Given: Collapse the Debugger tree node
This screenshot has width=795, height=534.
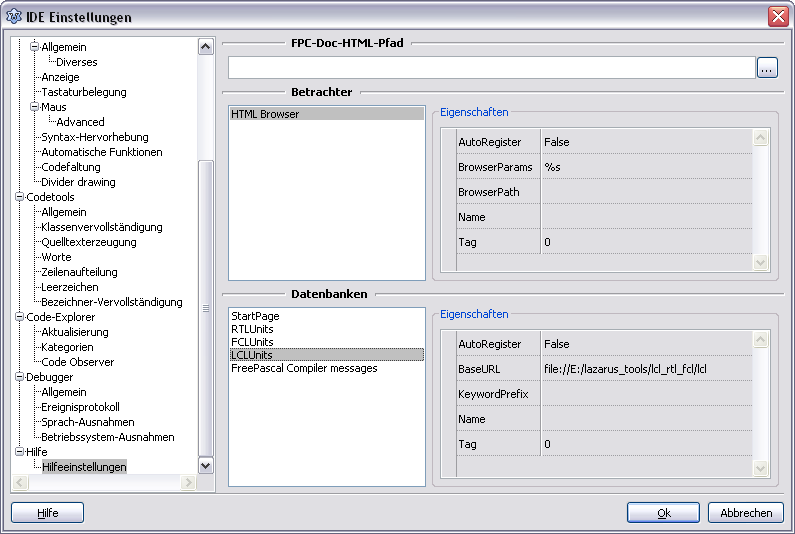Looking at the screenshot, I should [19, 377].
